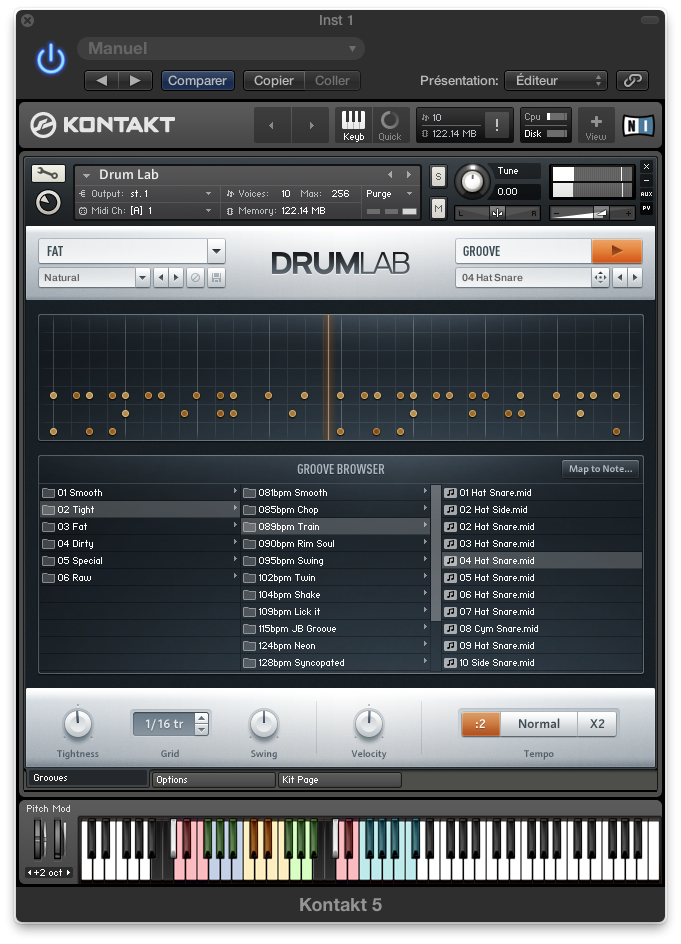Open the FAT kit dropdown arrow
Image resolution: width=681 pixels, height=944 pixels.
point(216,251)
